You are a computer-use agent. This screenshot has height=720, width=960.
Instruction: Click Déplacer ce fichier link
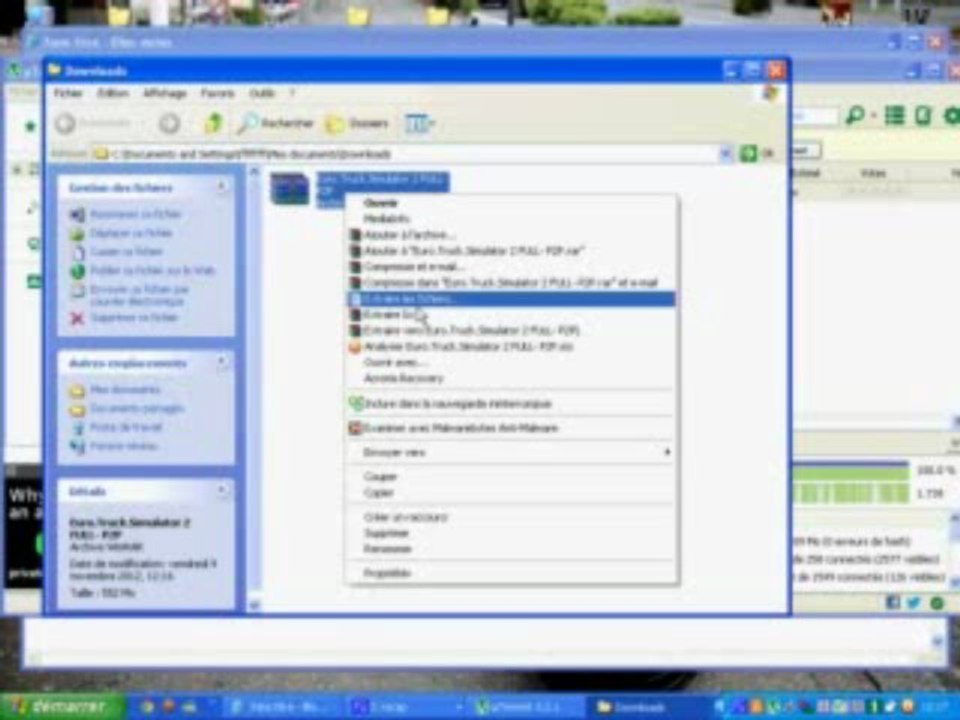pos(131,233)
